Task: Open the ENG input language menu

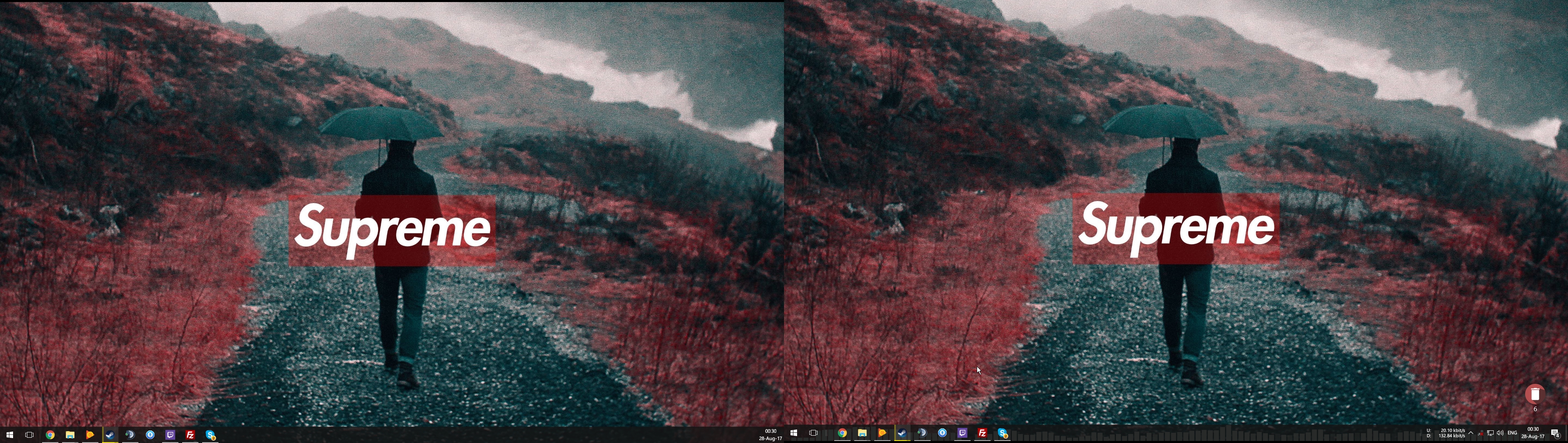Action: pyautogui.click(x=1512, y=433)
